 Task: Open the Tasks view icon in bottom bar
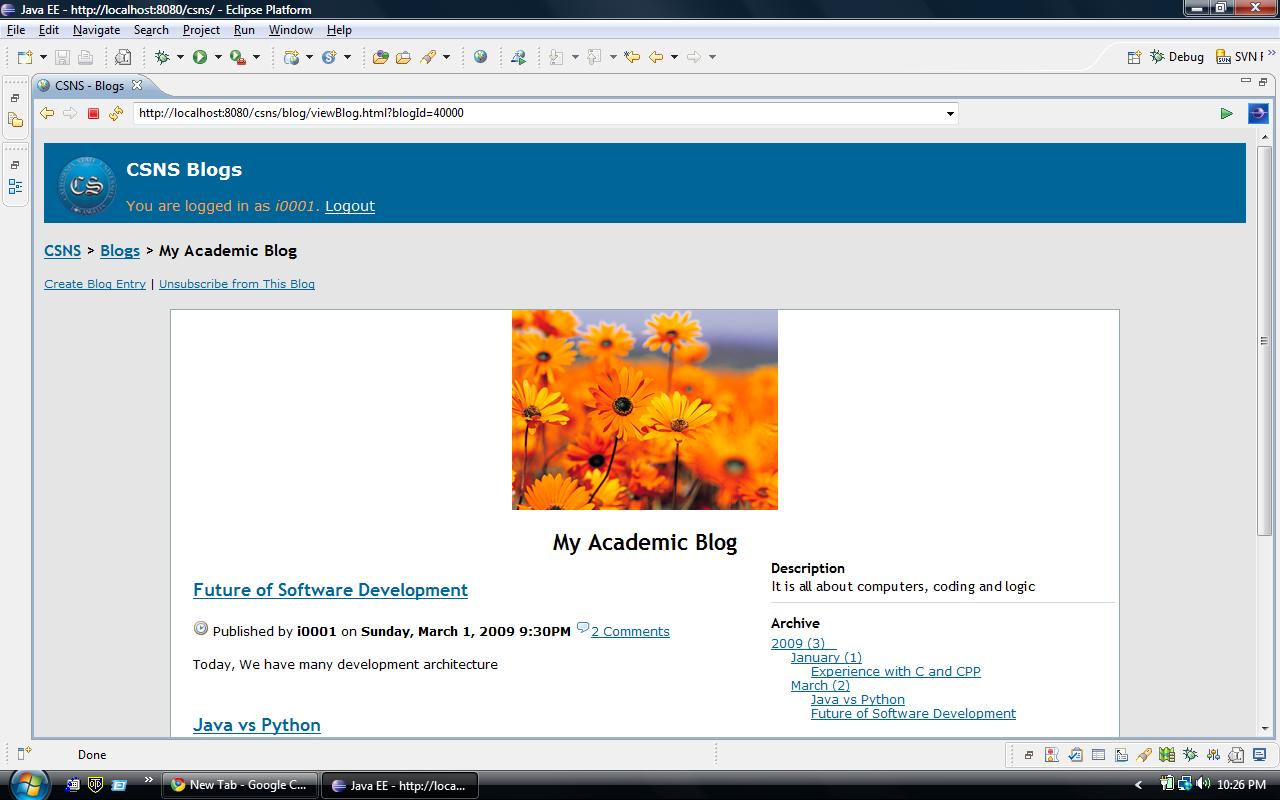1075,755
